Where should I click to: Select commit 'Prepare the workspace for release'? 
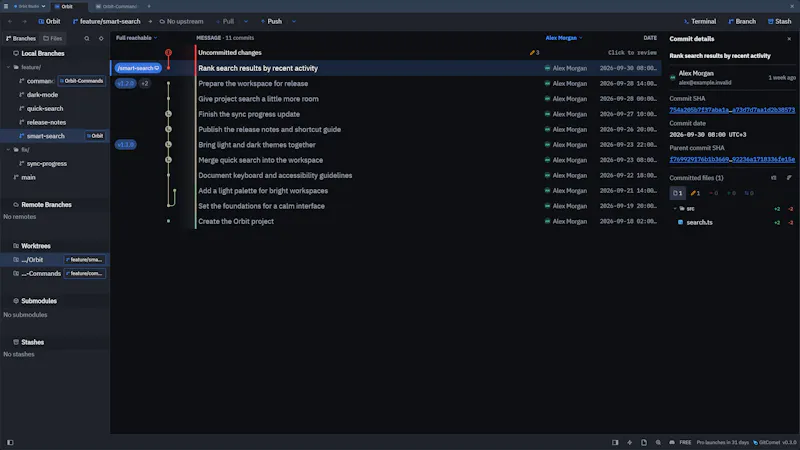click(x=386, y=83)
